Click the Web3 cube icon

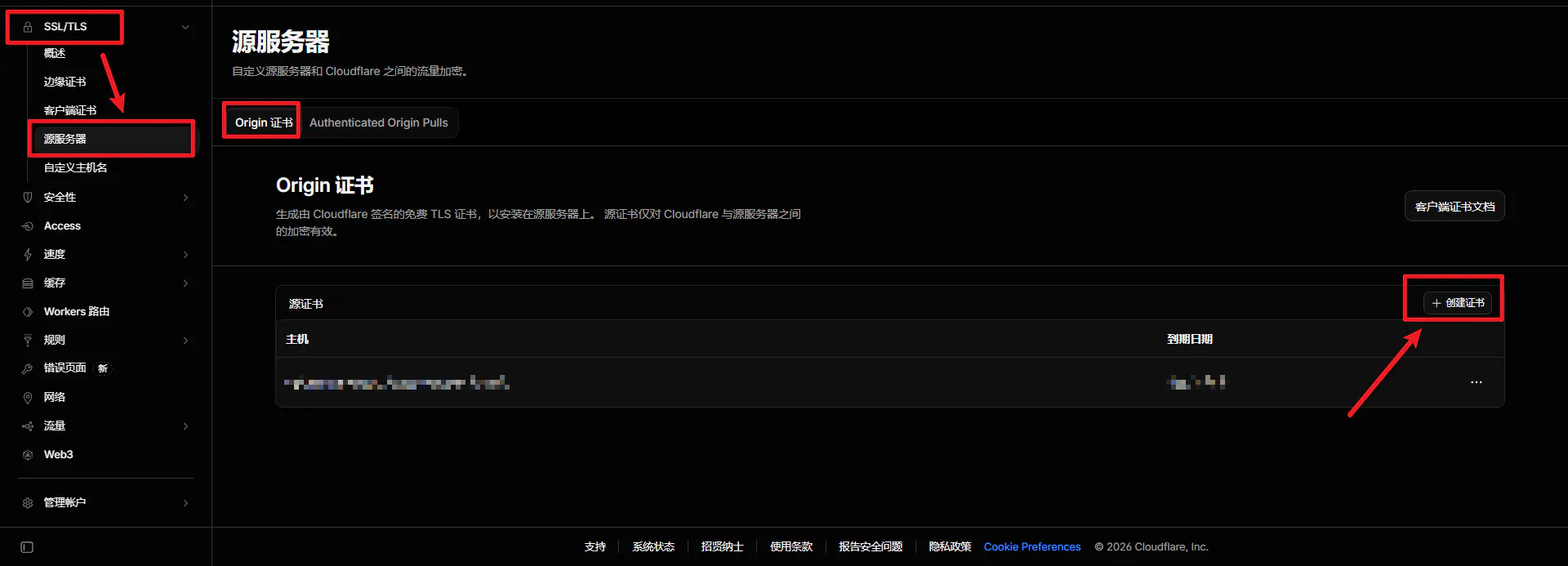click(x=28, y=455)
